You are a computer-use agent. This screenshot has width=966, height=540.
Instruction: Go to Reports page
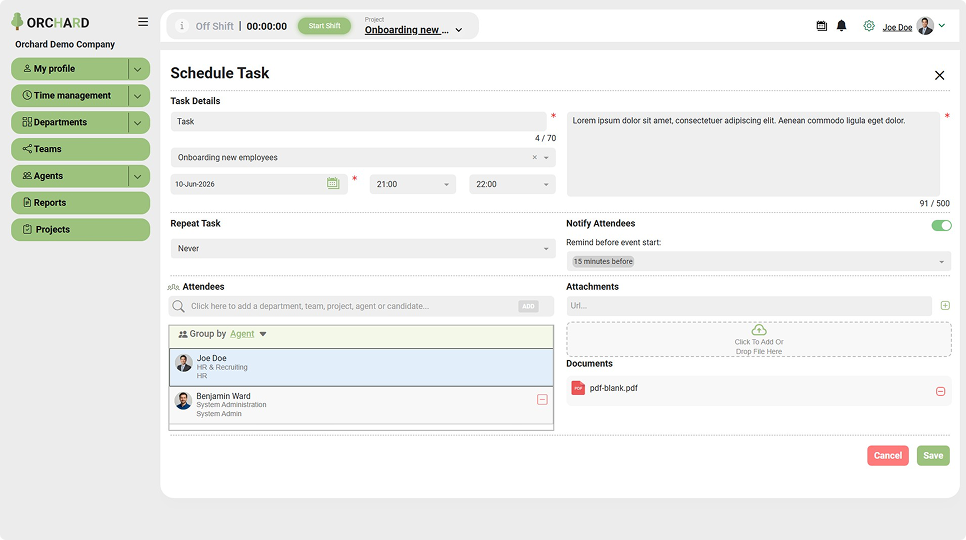pos(80,203)
